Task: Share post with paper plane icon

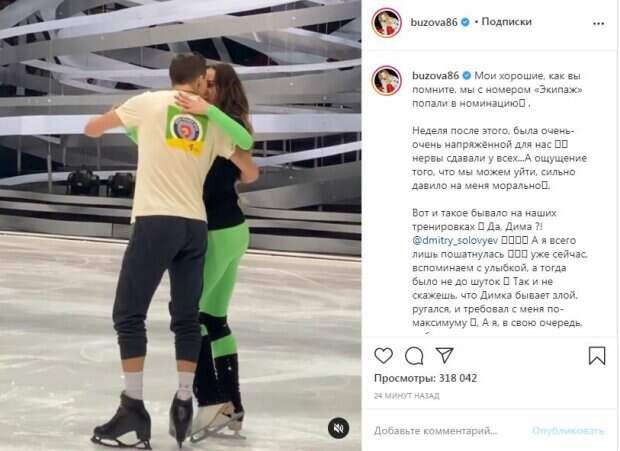Action: click(444, 355)
